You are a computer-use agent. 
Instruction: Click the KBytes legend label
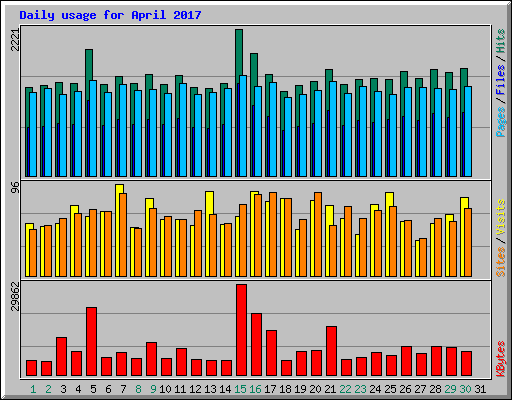tap(501, 359)
